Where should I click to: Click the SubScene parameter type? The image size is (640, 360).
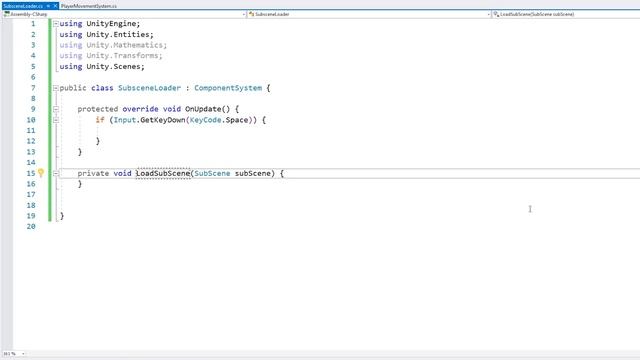pos(212,173)
